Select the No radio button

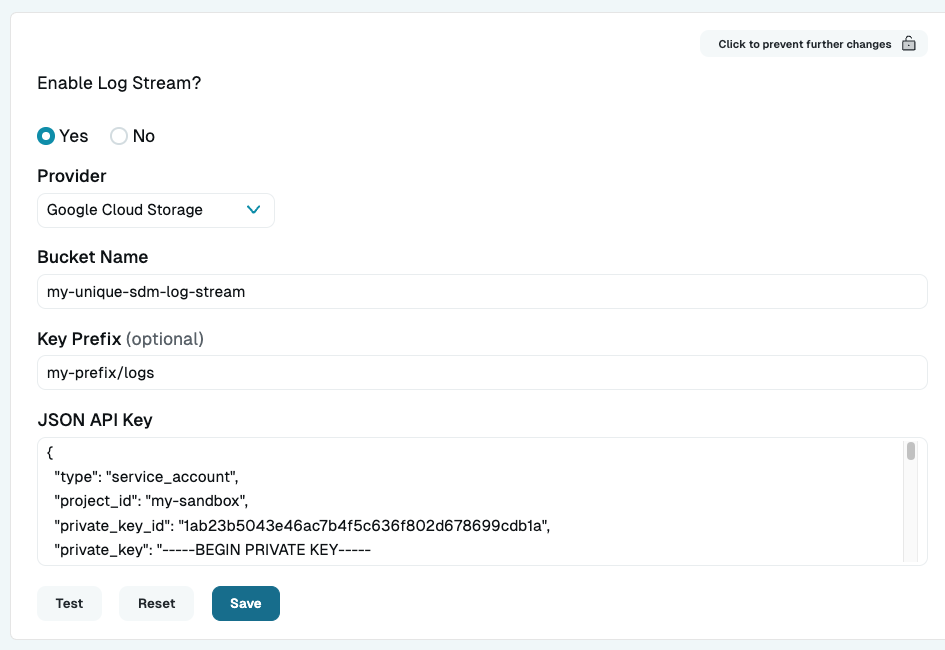(x=119, y=136)
